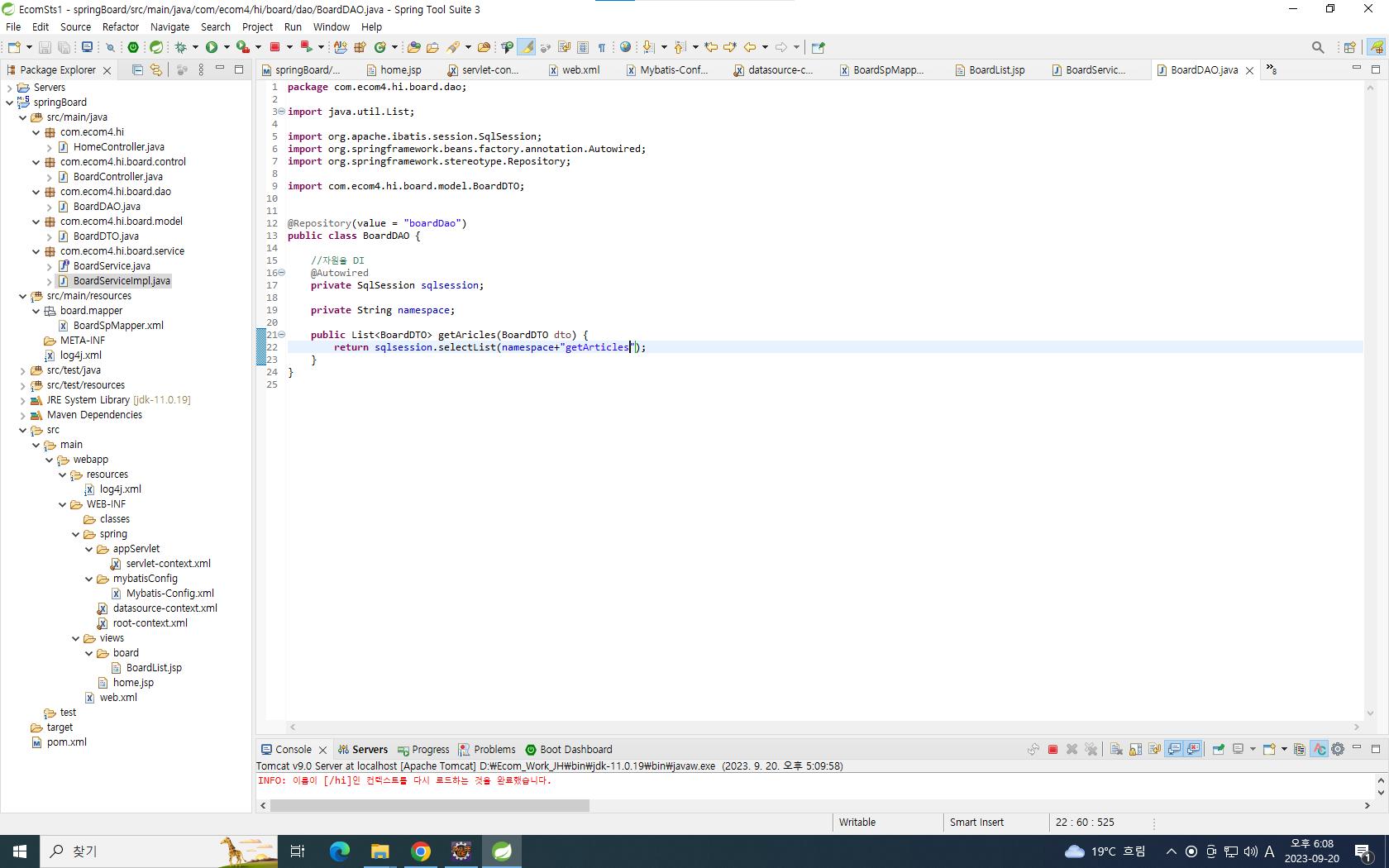Click the green Spring leaf toolbar icon
The width and height of the screenshot is (1389, 868).
pyautogui.click(x=156, y=47)
